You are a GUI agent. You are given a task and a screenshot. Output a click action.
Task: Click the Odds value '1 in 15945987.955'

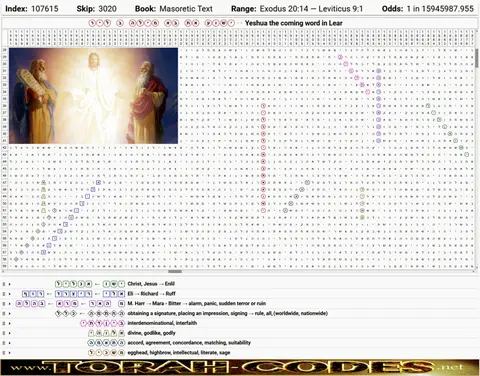[440, 9]
